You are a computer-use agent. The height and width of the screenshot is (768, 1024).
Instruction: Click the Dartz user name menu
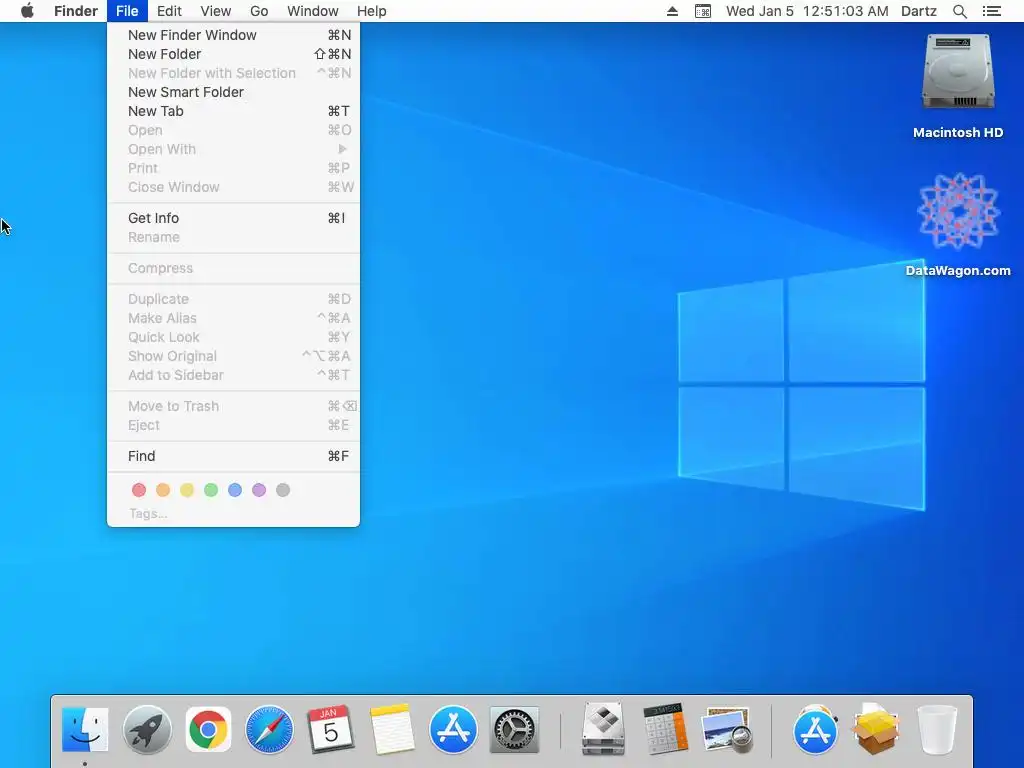[919, 11]
